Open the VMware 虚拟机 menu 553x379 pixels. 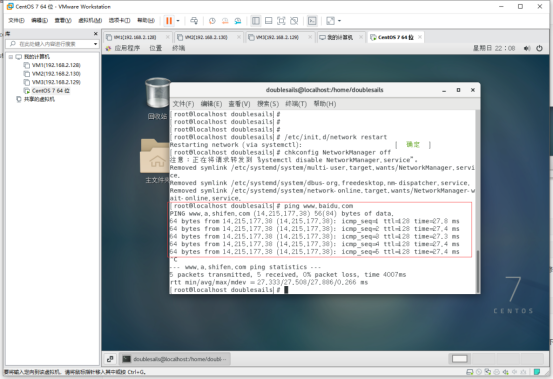coord(90,20)
